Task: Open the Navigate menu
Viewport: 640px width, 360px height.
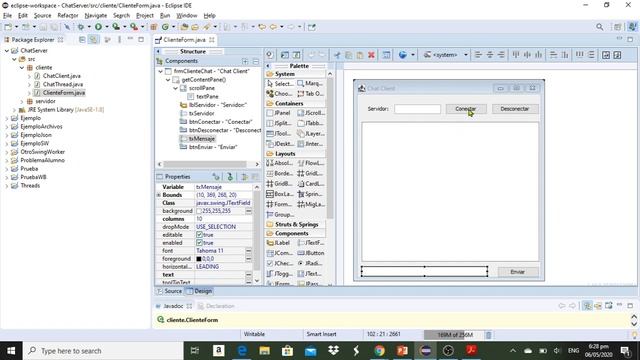Action: pyautogui.click(x=96, y=16)
